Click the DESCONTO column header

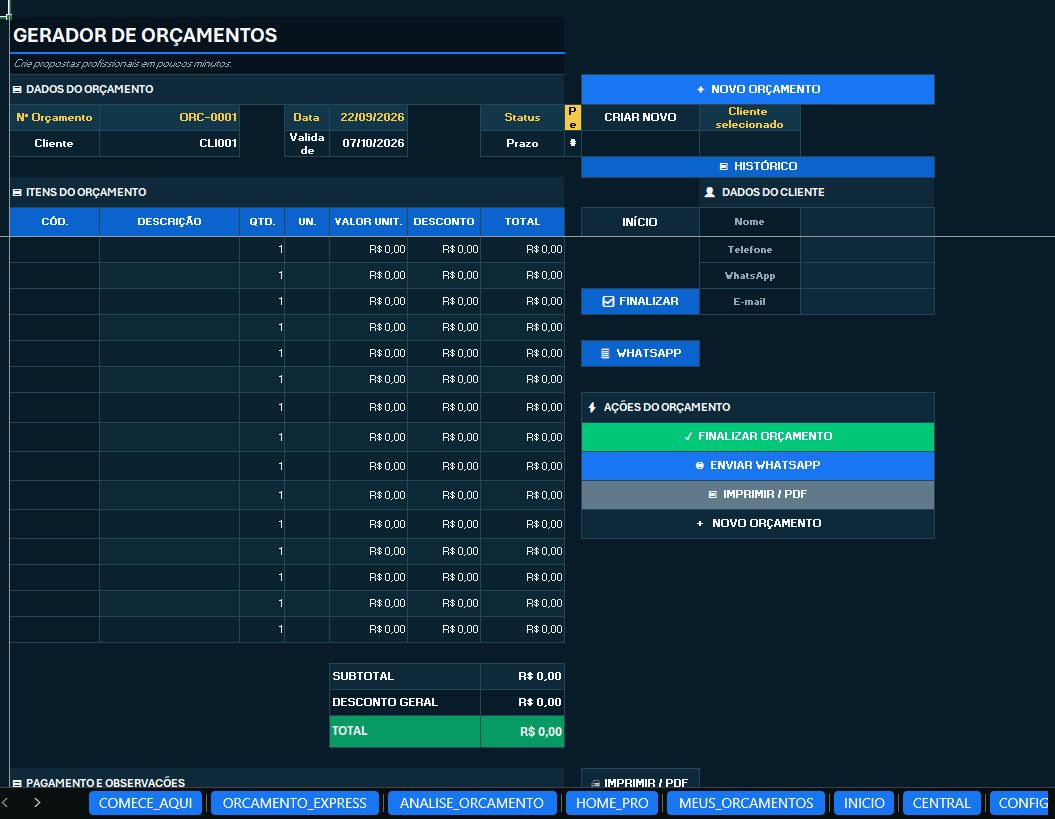444,222
